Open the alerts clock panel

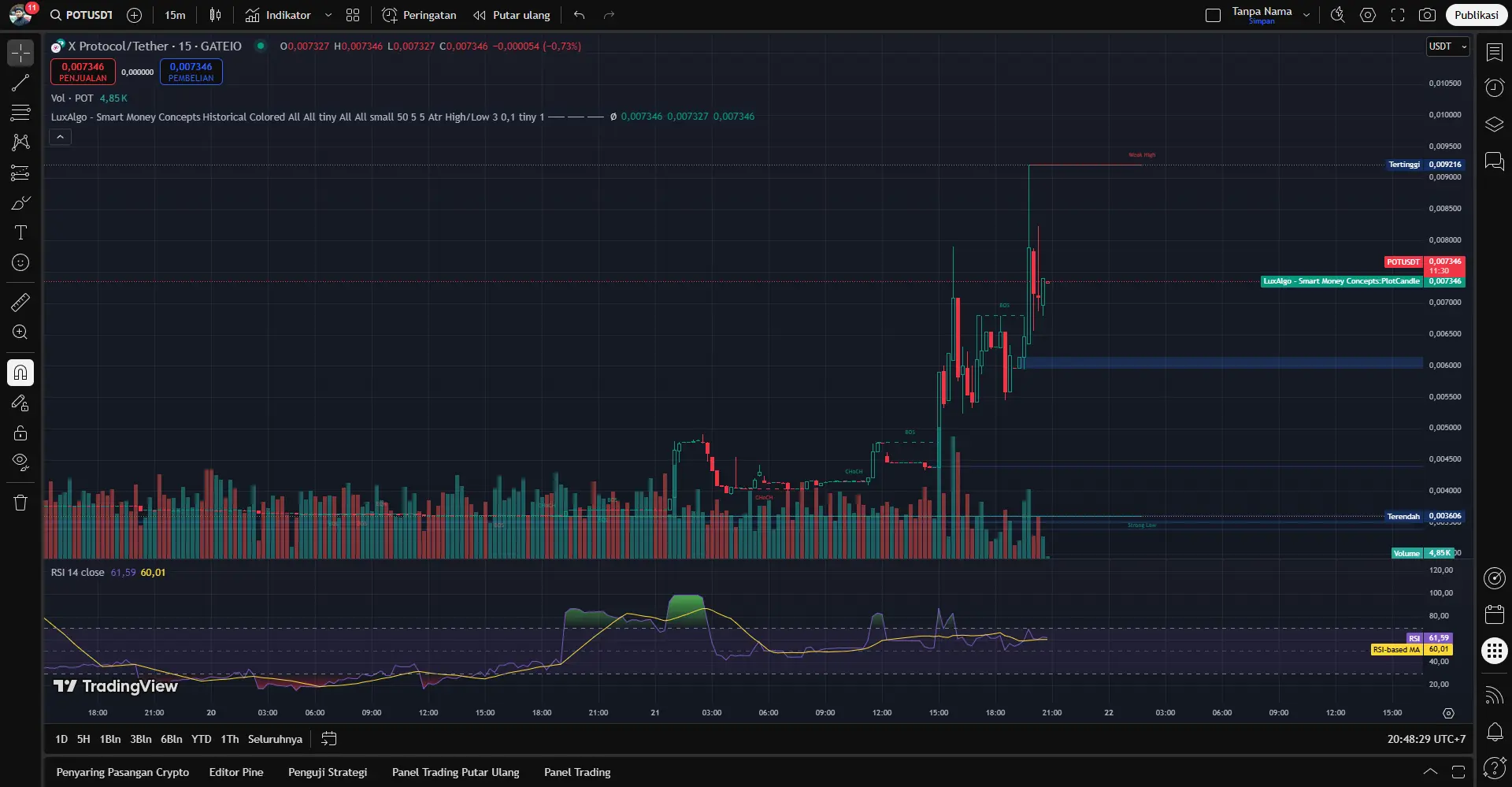(1494, 87)
